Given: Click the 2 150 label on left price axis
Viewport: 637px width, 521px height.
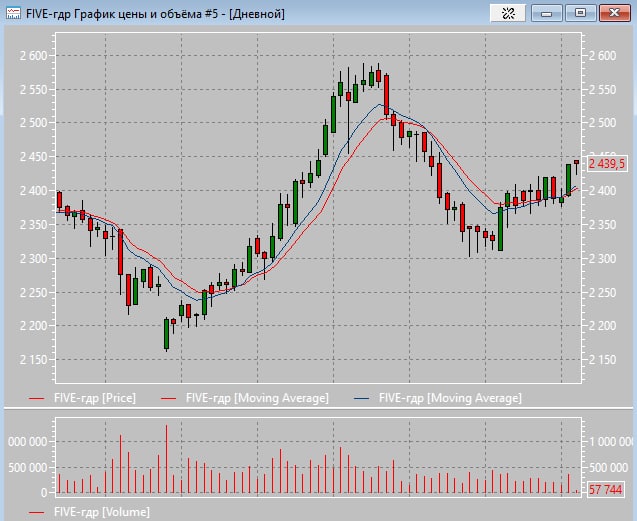Looking at the screenshot, I should tap(34, 360).
